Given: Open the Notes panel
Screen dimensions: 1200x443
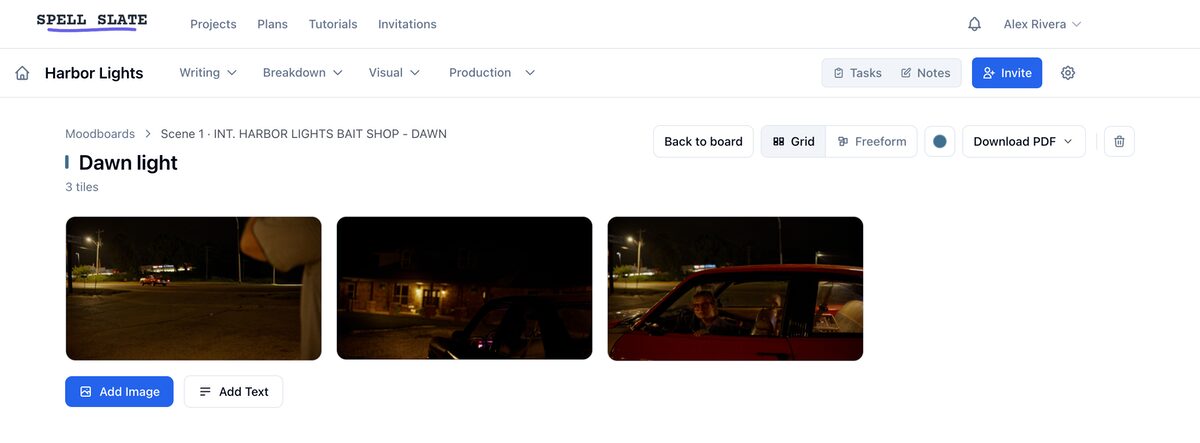Looking at the screenshot, I should click(925, 73).
